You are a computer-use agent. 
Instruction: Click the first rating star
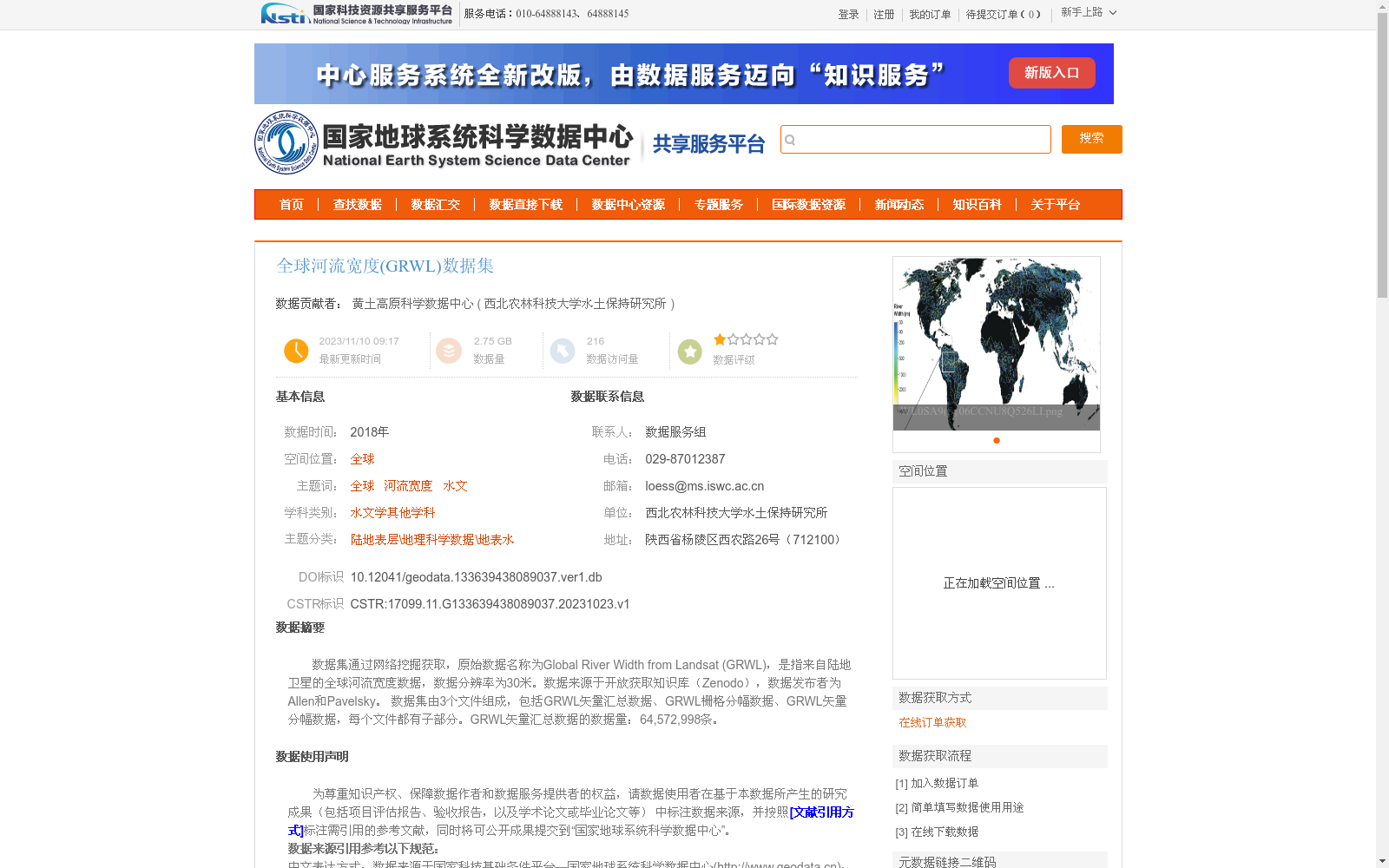(x=720, y=339)
